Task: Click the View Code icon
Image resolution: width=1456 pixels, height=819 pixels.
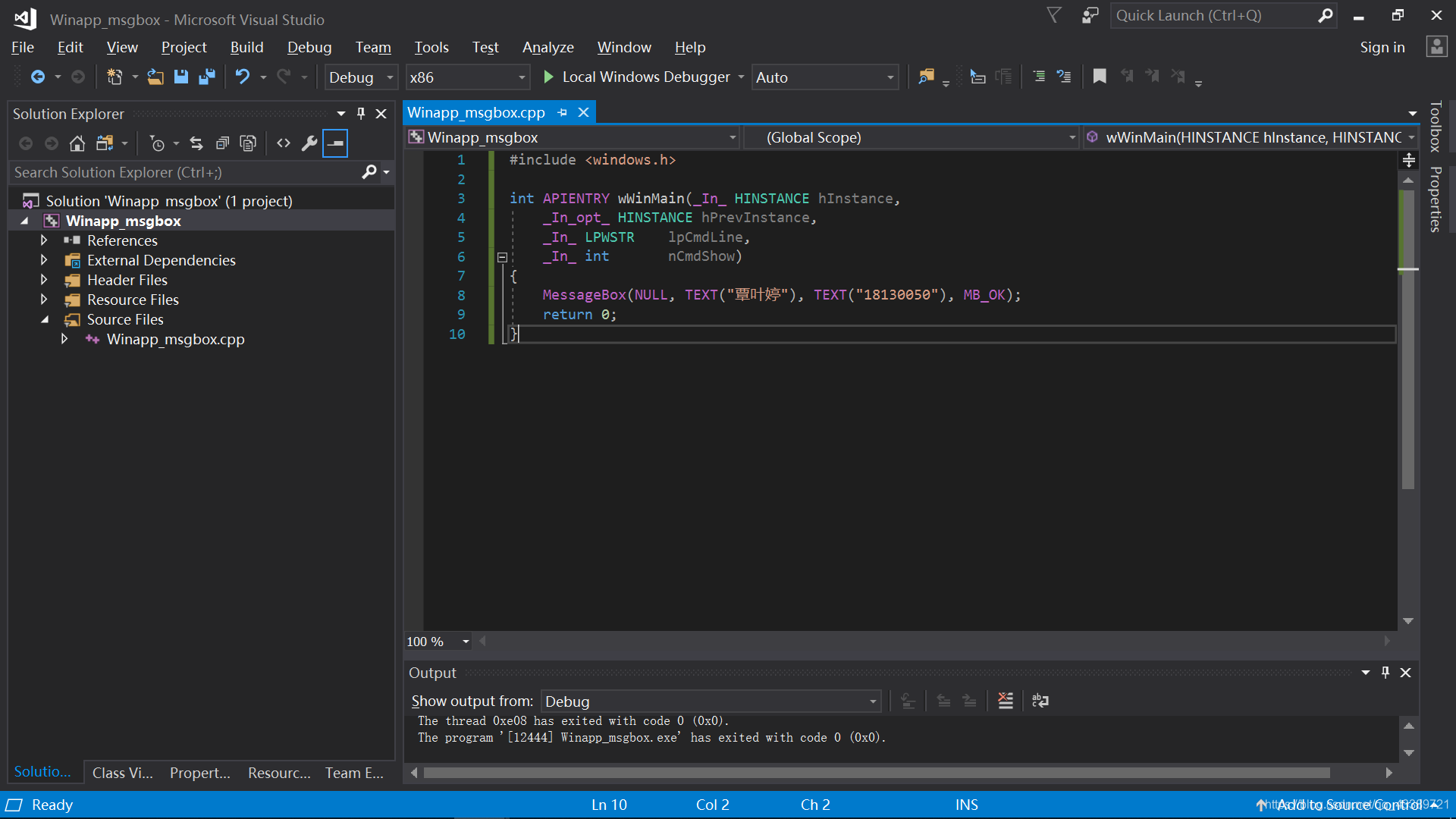Action: [x=283, y=143]
